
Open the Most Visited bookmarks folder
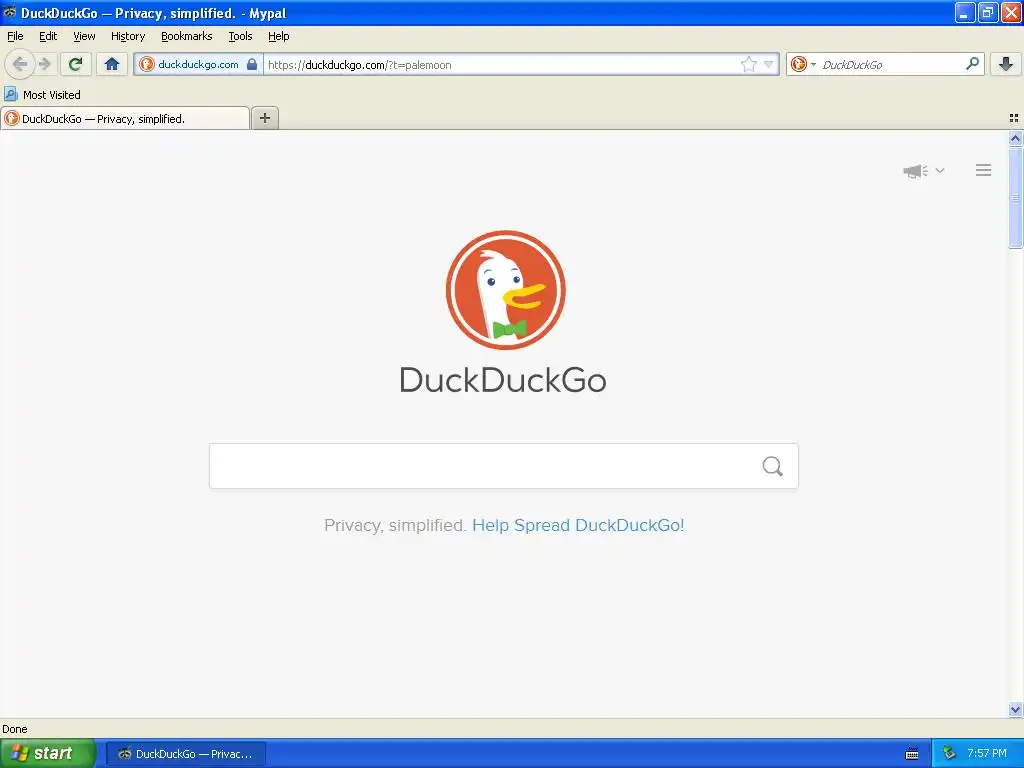coord(42,95)
